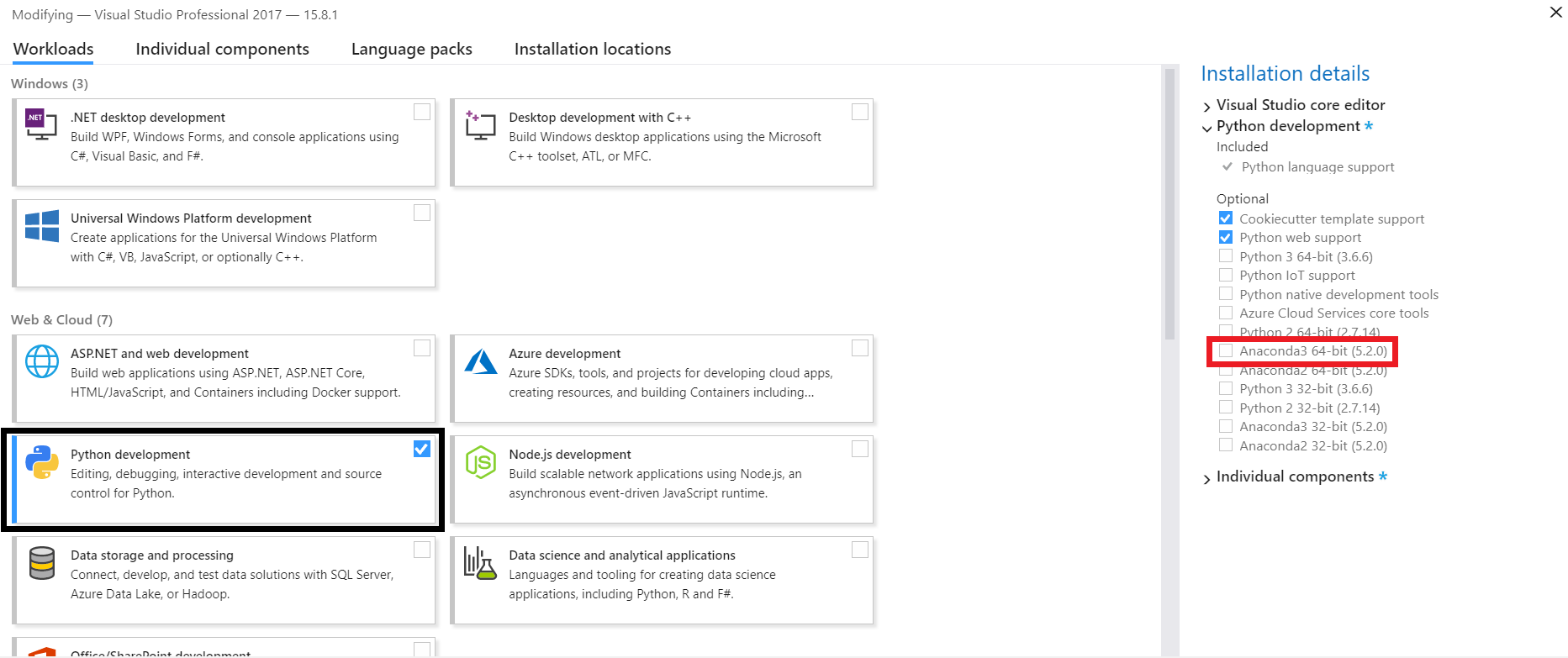The width and height of the screenshot is (1568, 658).
Task: Click the Node.js hexagon icon
Action: (x=480, y=462)
